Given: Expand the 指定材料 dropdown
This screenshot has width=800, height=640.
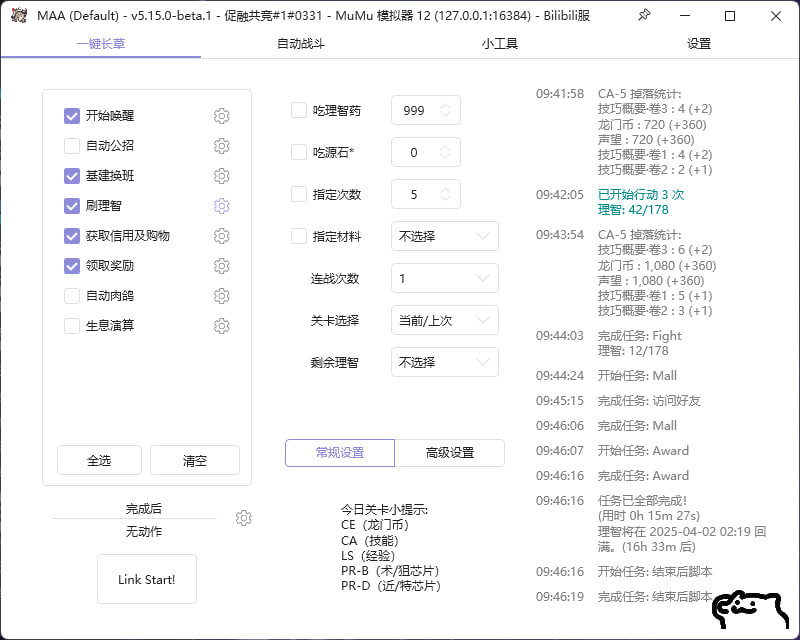Looking at the screenshot, I should 444,237.
